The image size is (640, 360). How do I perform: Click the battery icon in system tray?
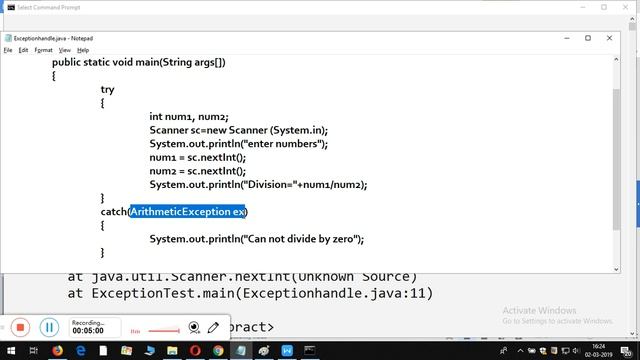pyautogui.click(x=531, y=351)
